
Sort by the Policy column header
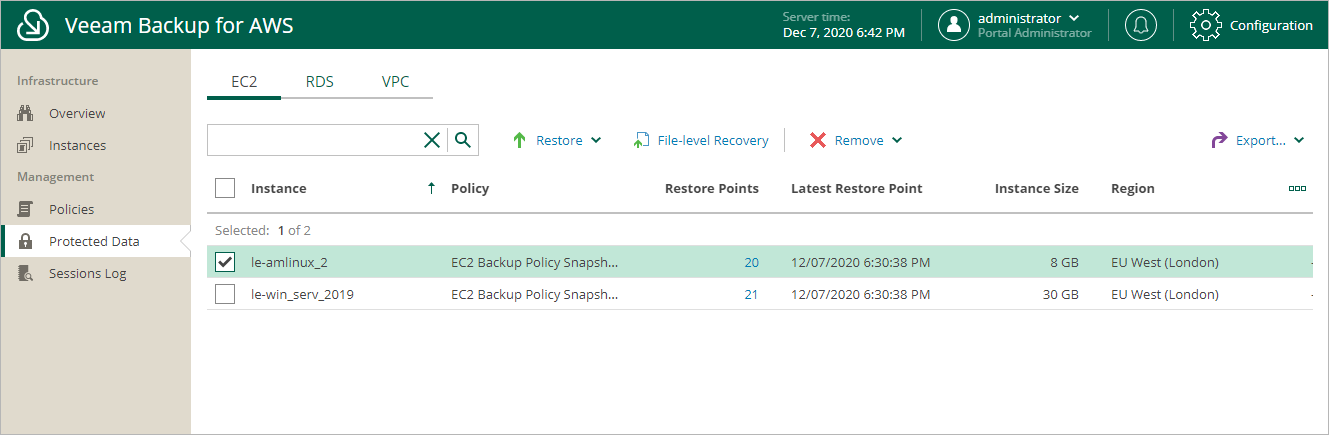point(470,189)
